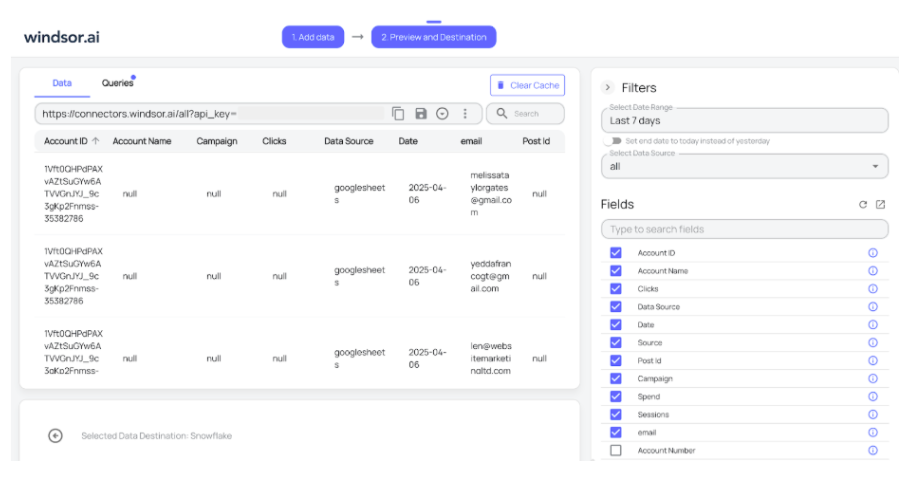Uncheck the email field checkbox
Viewport: 901px width, 483px height.
(x=616, y=433)
